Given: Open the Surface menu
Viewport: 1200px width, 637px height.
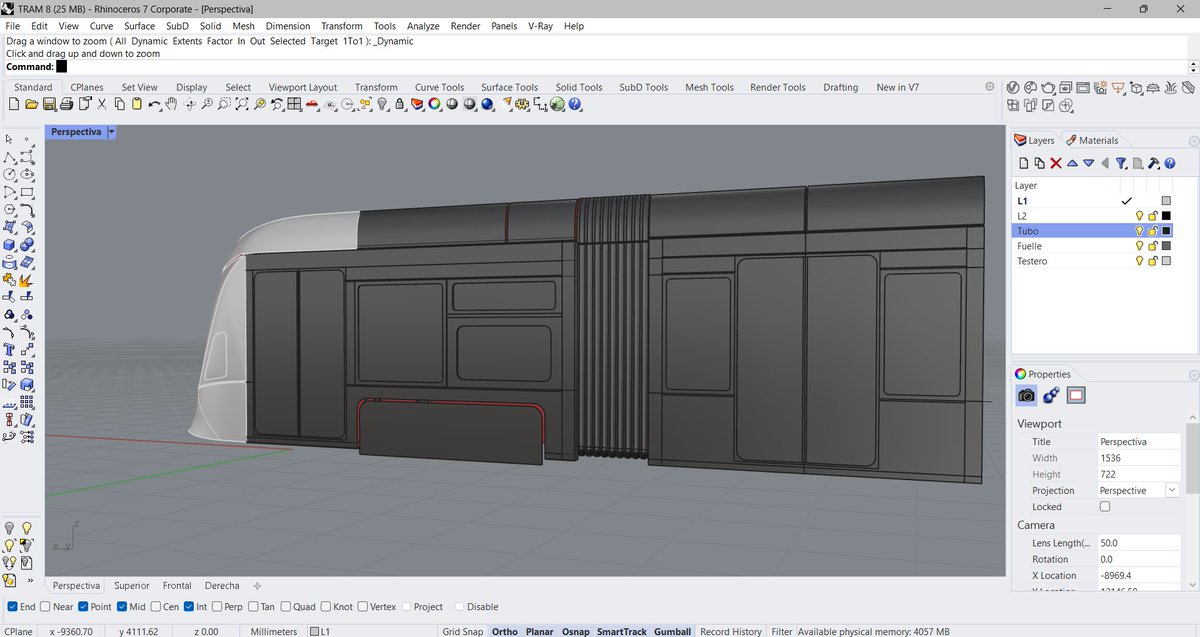Looking at the screenshot, I should 139,26.
